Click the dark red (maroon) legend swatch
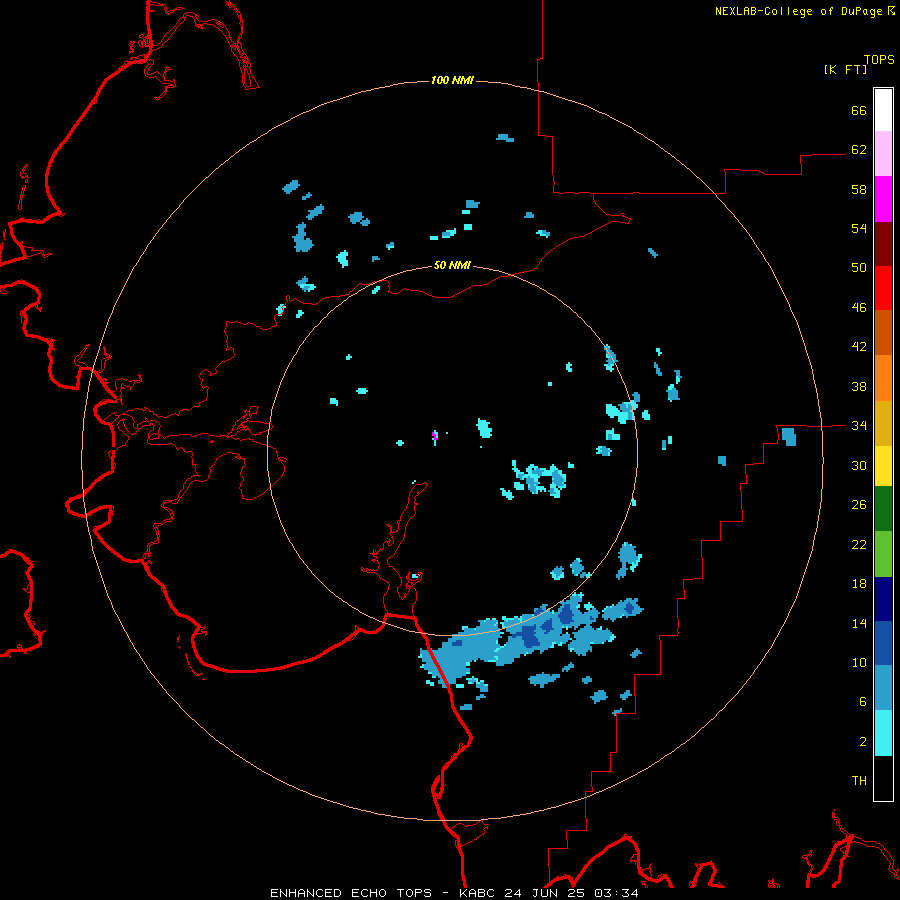The height and width of the screenshot is (900, 900). click(883, 244)
